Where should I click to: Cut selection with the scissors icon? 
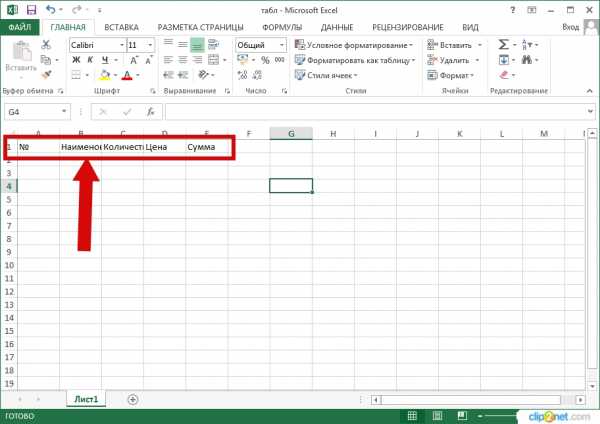(46, 45)
